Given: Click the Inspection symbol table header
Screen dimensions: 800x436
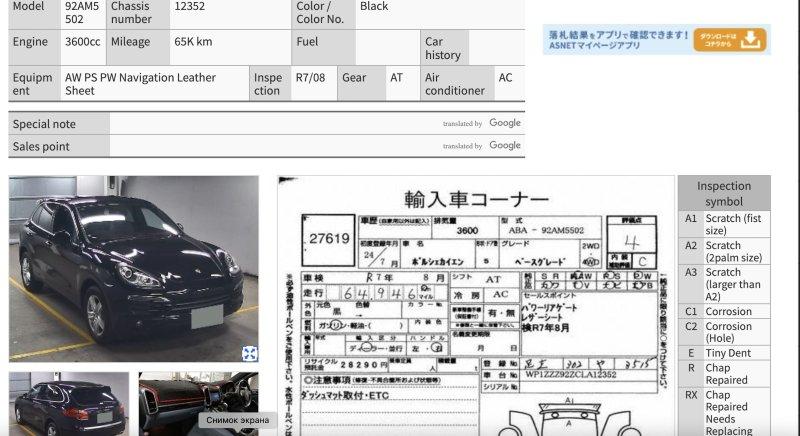Looking at the screenshot, I should pyautogui.click(x=724, y=193).
